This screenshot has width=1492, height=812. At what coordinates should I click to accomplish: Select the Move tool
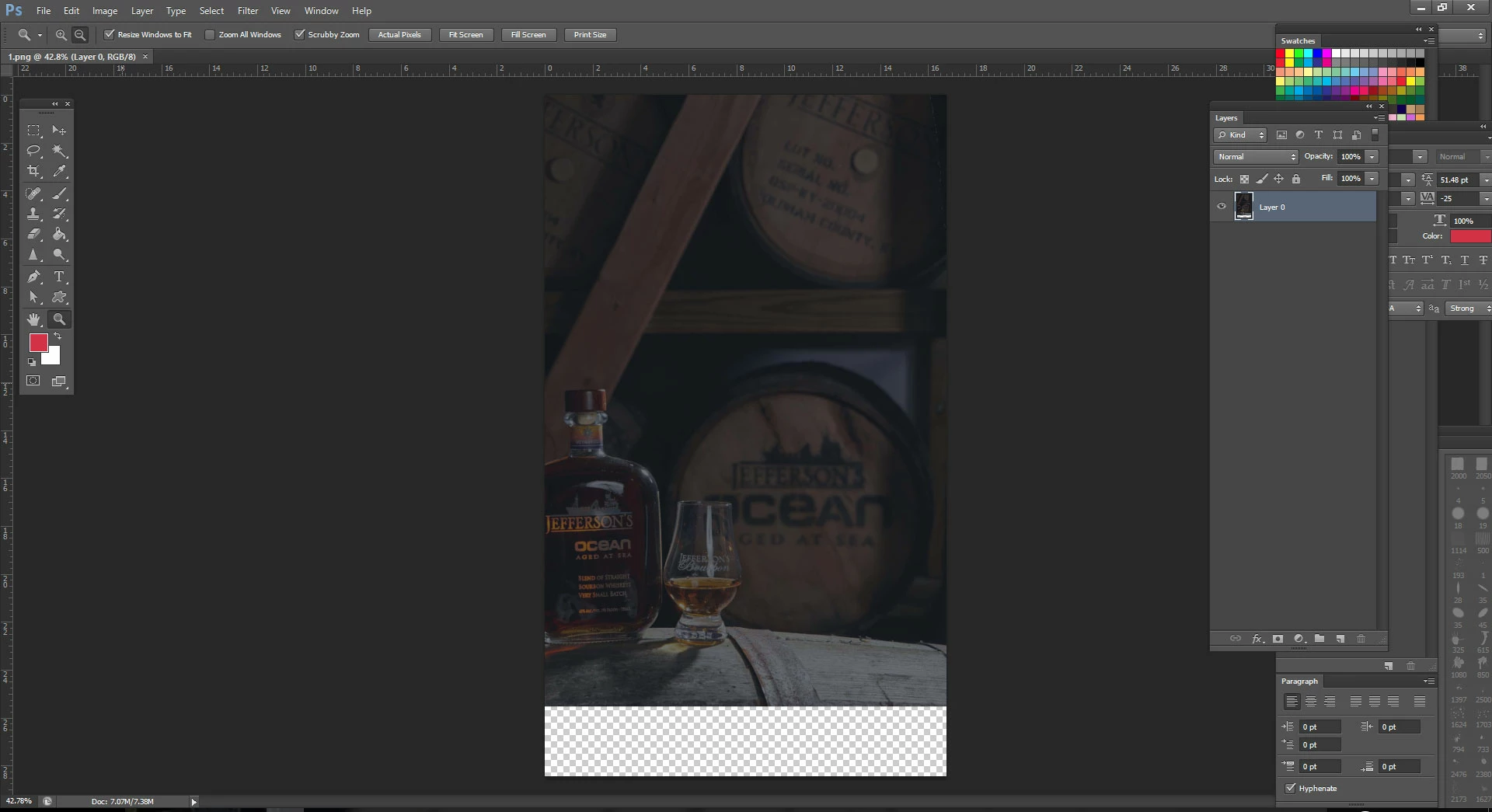59,131
